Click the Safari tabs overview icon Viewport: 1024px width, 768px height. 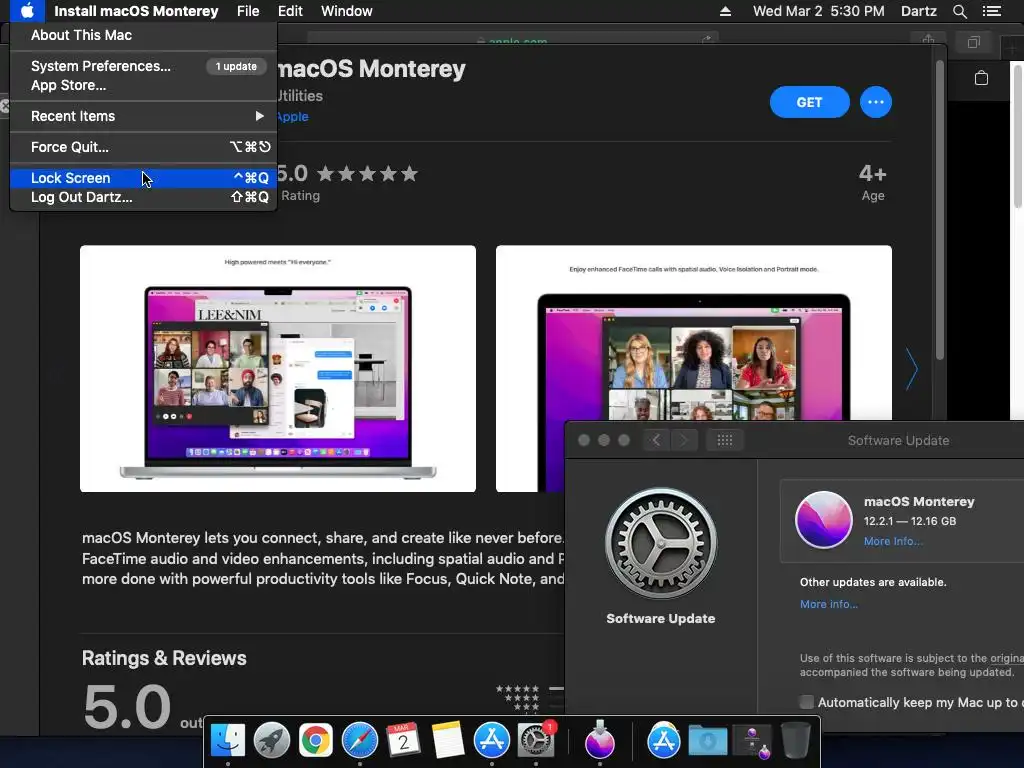point(973,42)
